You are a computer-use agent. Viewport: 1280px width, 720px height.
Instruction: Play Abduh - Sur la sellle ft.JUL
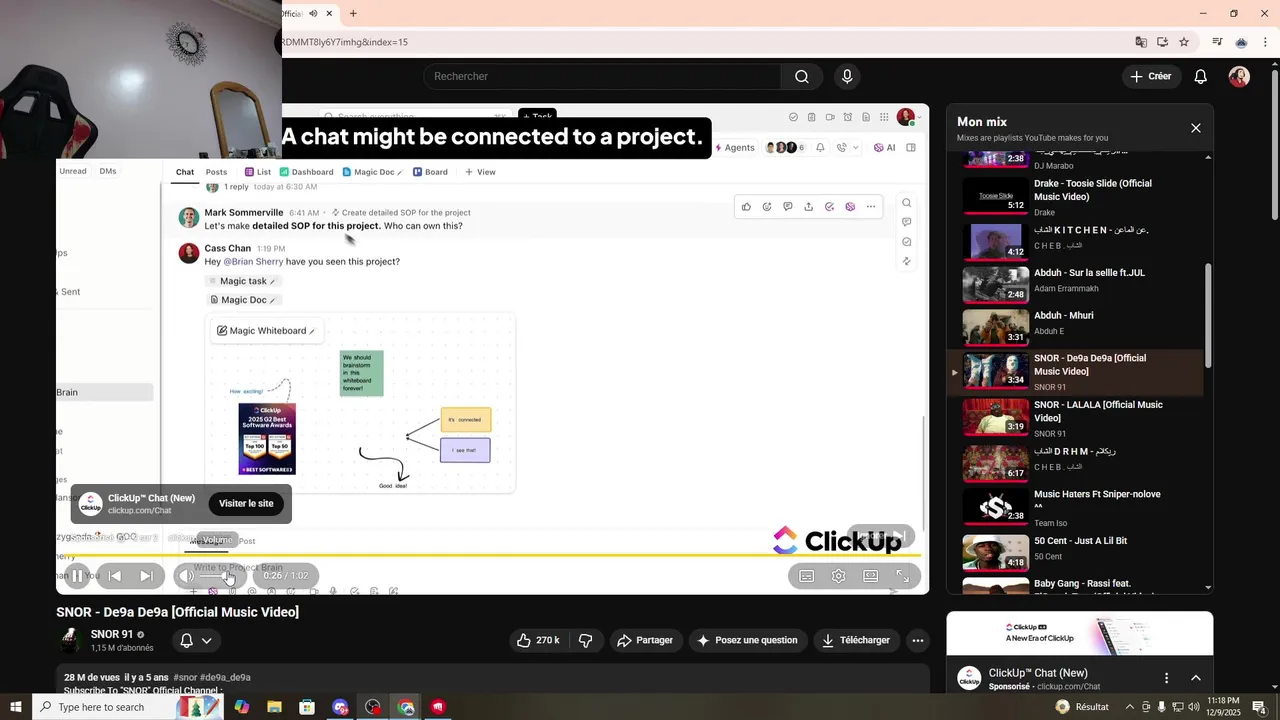[x=1078, y=285]
